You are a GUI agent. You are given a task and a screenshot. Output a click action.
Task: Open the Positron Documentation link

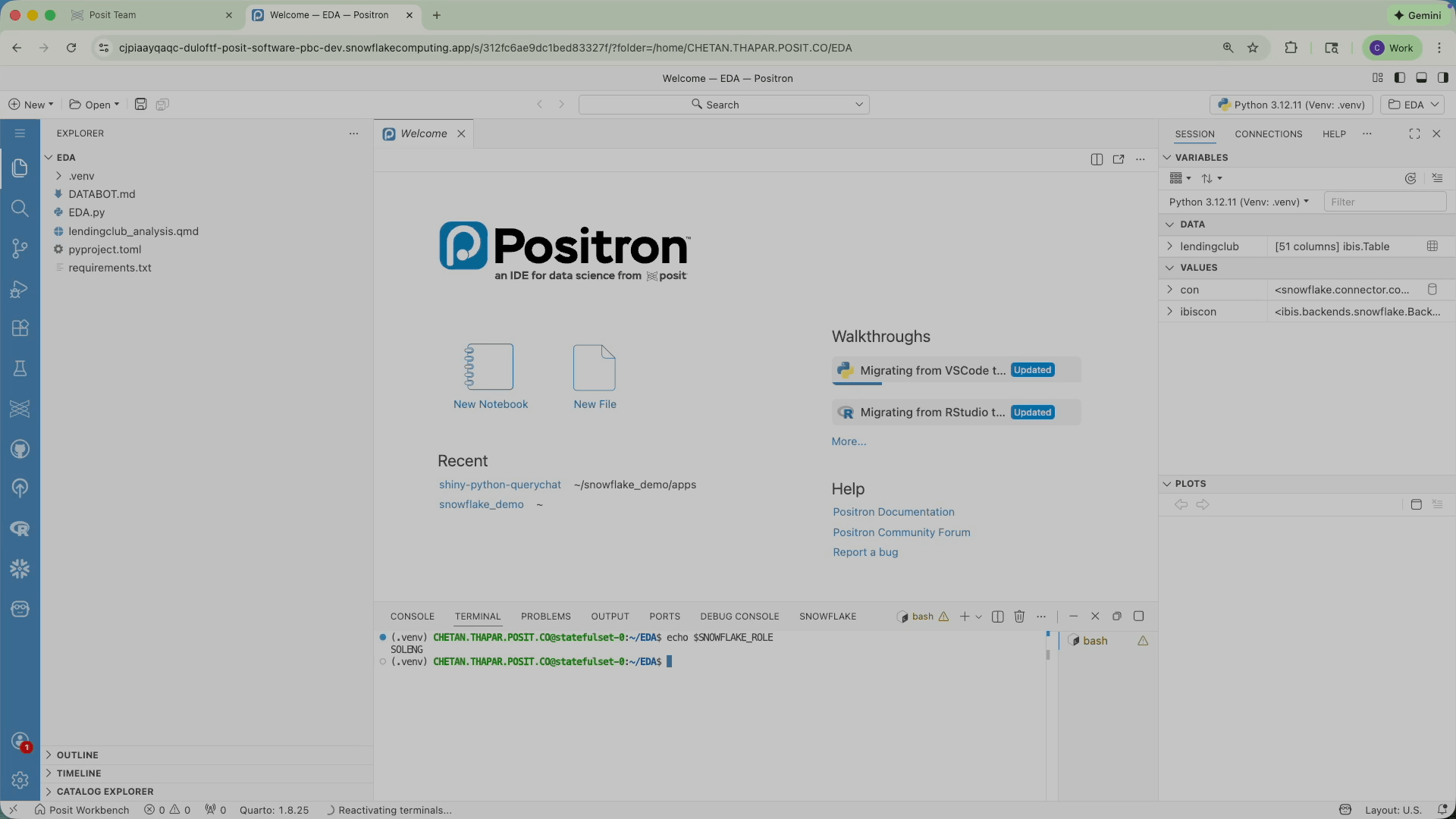coord(893,512)
